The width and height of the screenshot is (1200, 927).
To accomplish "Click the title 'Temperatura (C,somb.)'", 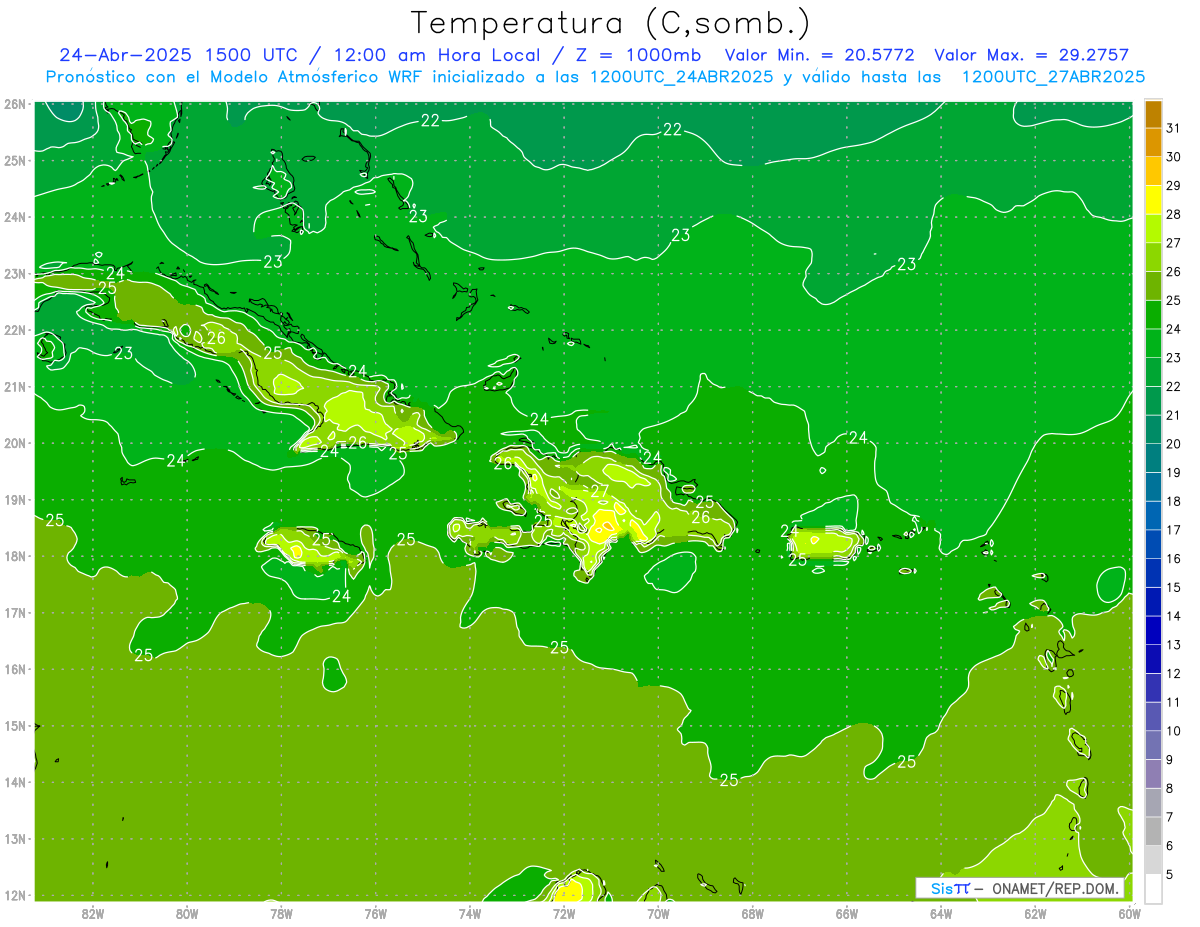I will point(611,24).
